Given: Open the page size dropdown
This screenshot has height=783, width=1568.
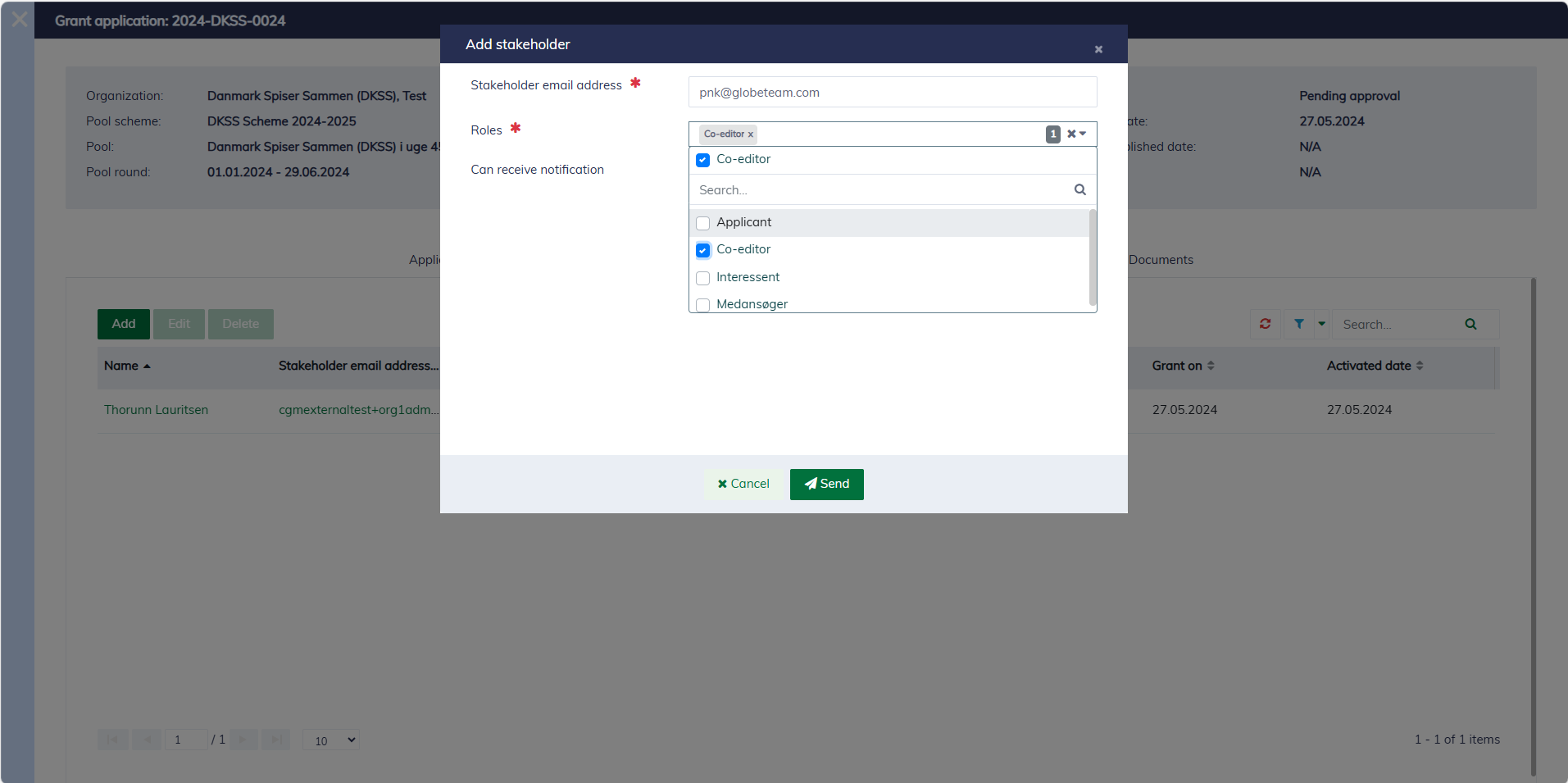Looking at the screenshot, I should (330, 740).
